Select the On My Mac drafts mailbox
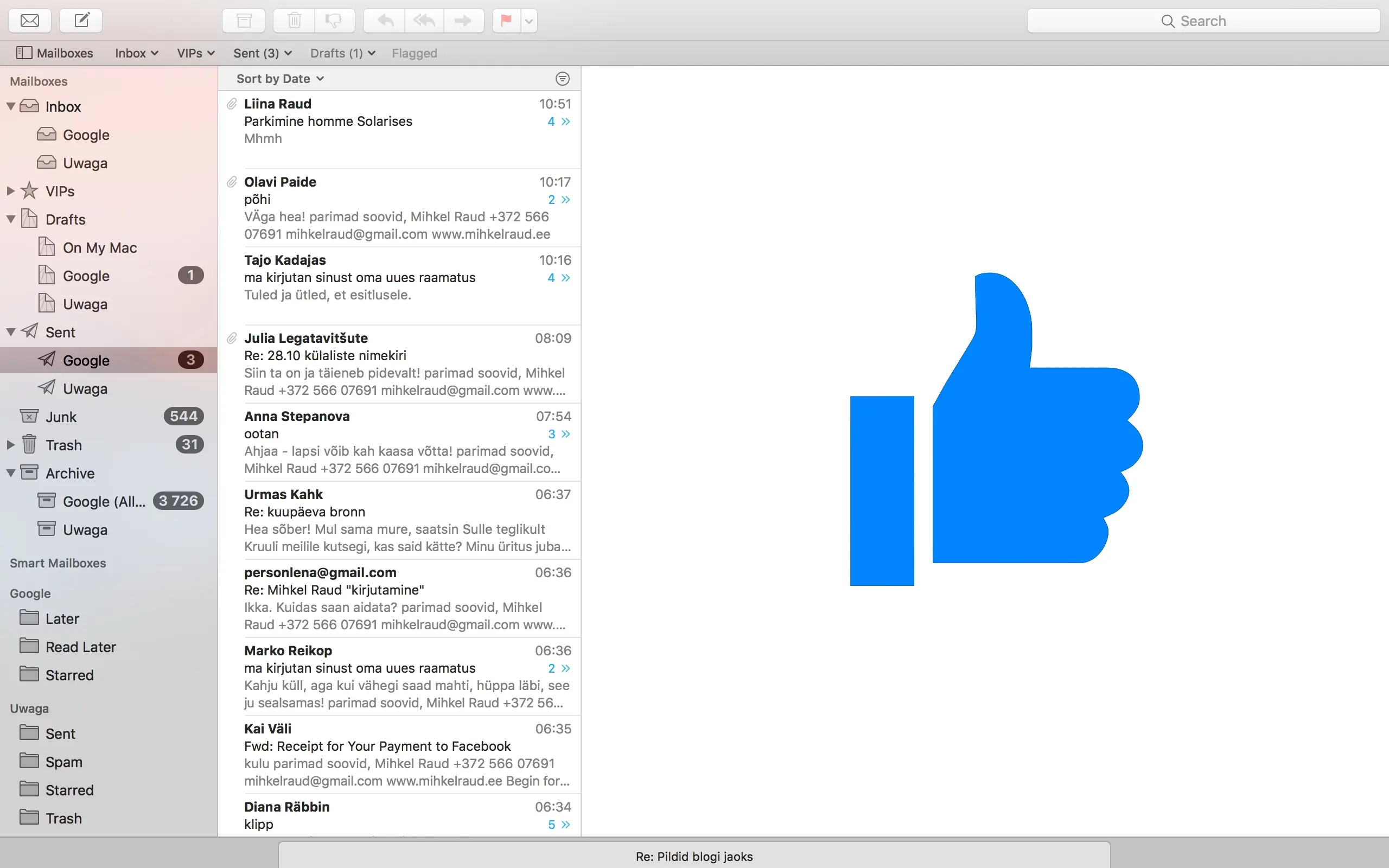 (x=109, y=247)
